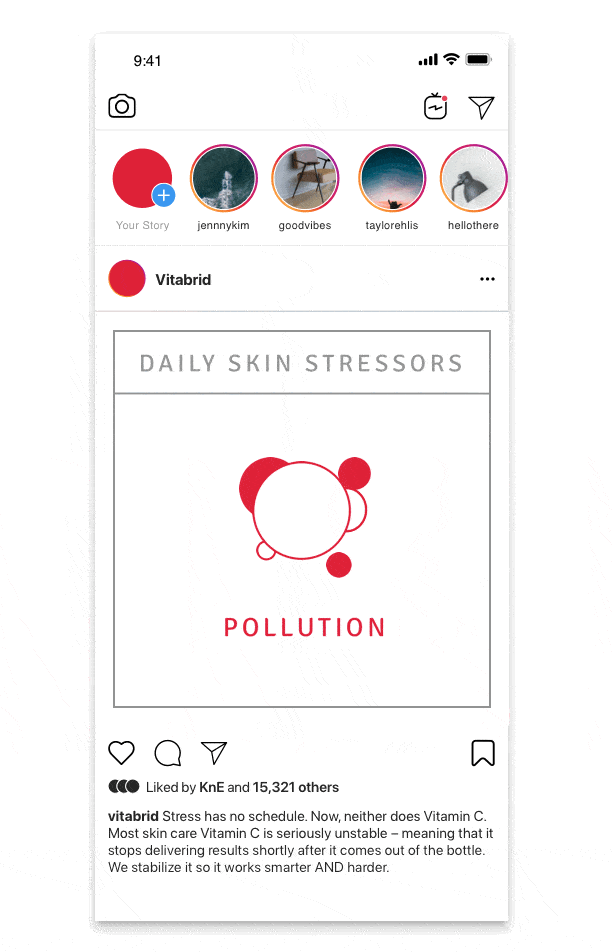The width and height of the screenshot is (612, 952).
Task: View hellothere story with lamp photo
Action: pos(473,178)
